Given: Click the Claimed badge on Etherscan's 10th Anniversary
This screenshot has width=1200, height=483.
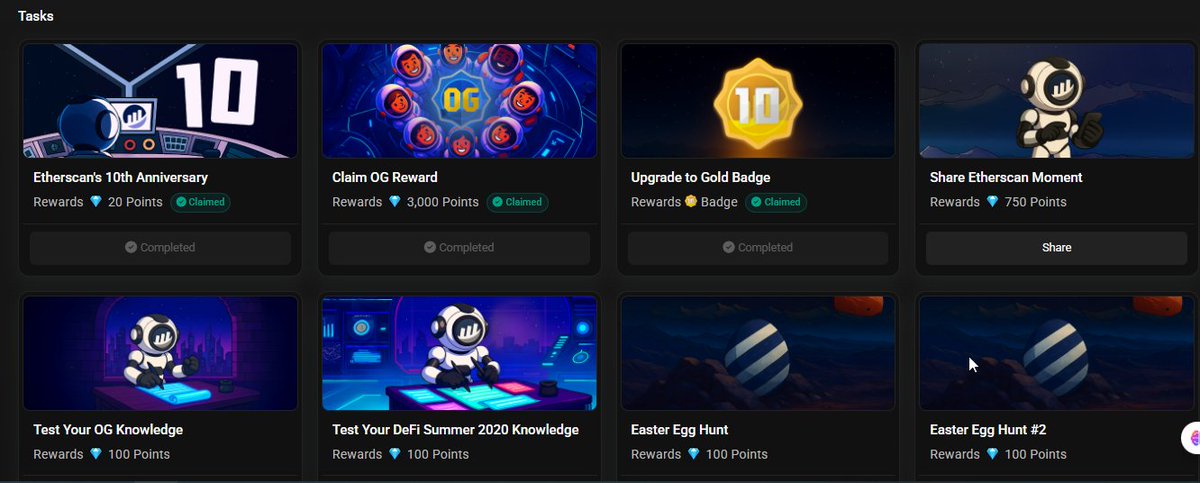Looking at the screenshot, I should point(199,202).
